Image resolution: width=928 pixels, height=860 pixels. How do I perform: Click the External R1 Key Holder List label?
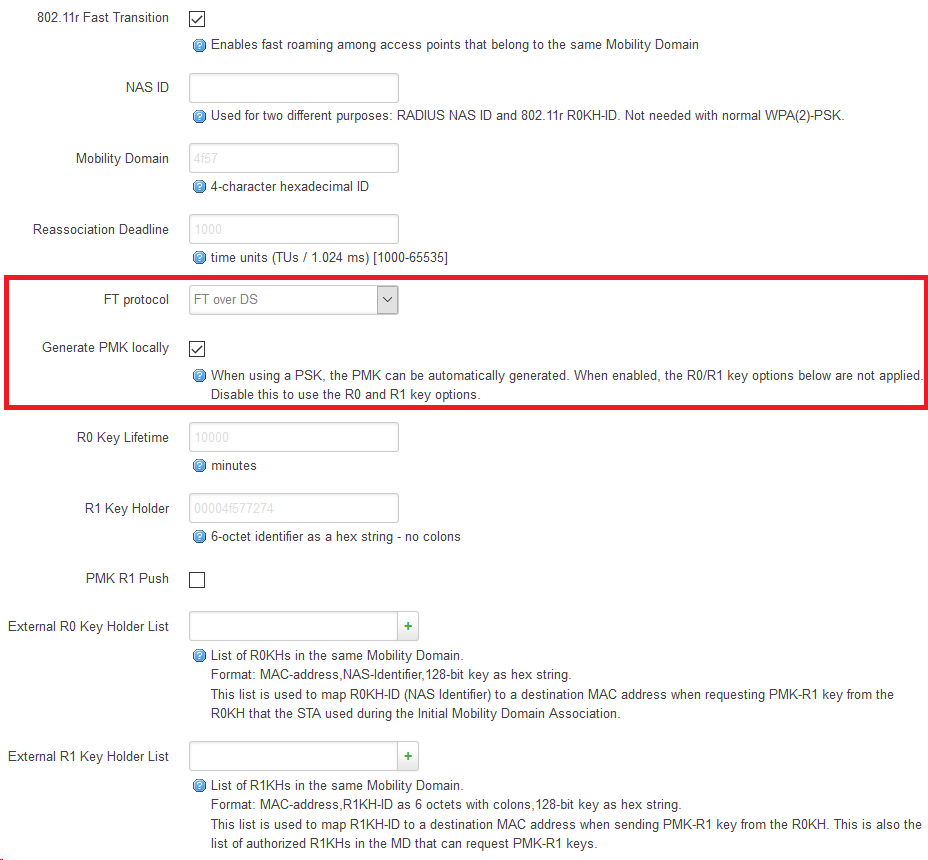[x=88, y=756]
